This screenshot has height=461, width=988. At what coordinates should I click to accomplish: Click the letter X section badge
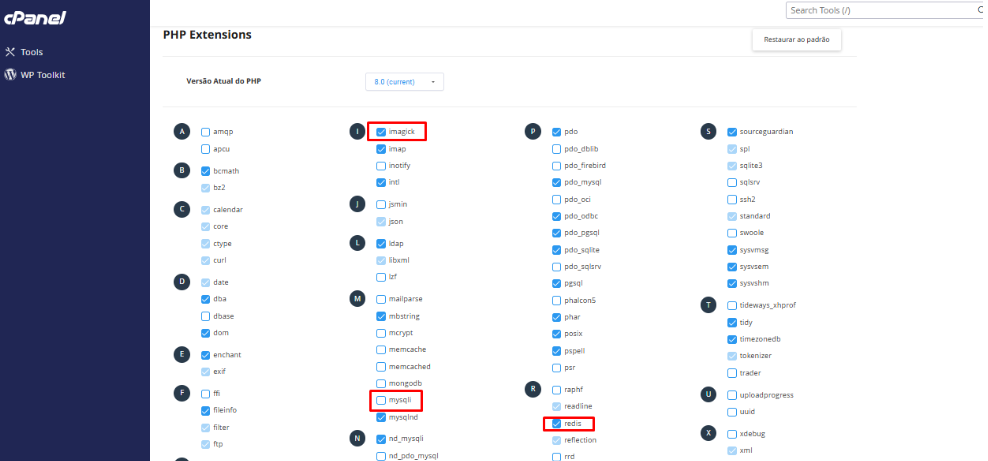(708, 433)
